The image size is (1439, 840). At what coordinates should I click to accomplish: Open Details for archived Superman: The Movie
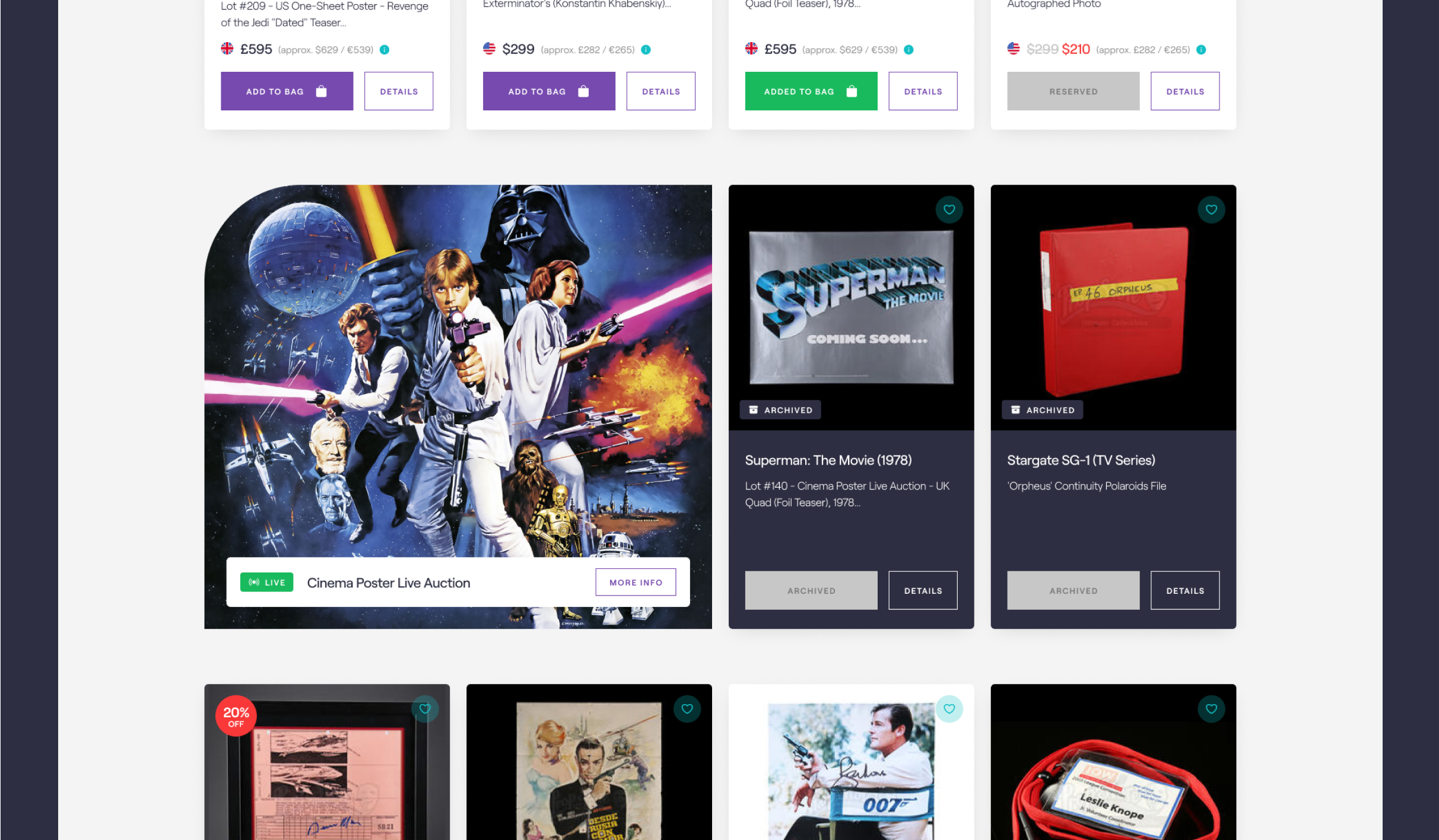click(x=923, y=590)
